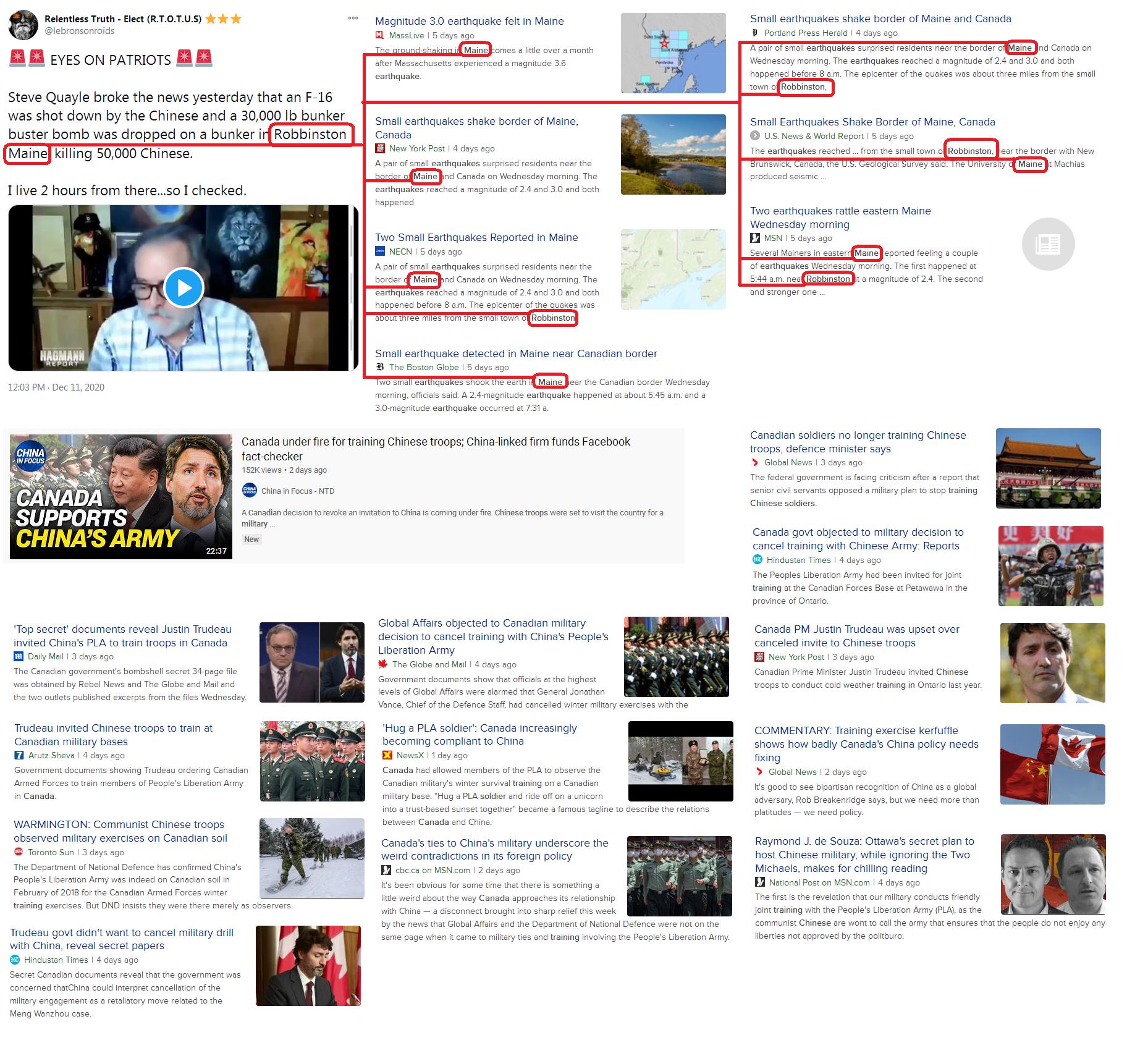The height and width of the screenshot is (1040, 1148).
Task: Open 'Canada govt objected to military decision' article
Action: tap(858, 539)
